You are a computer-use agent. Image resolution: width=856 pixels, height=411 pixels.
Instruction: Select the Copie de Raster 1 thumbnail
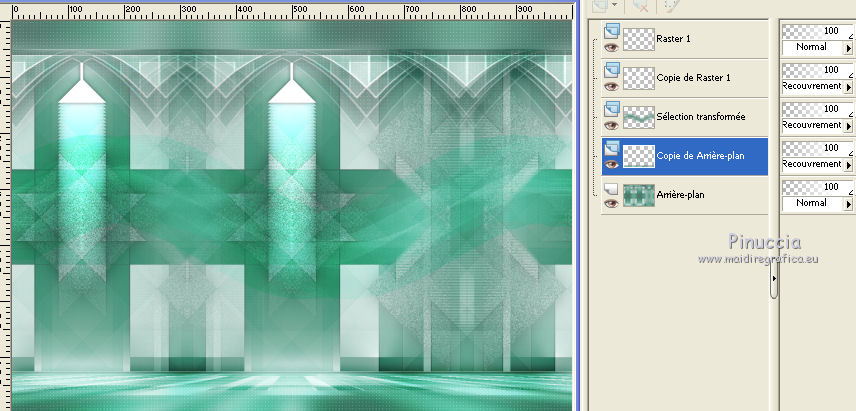tap(639, 78)
